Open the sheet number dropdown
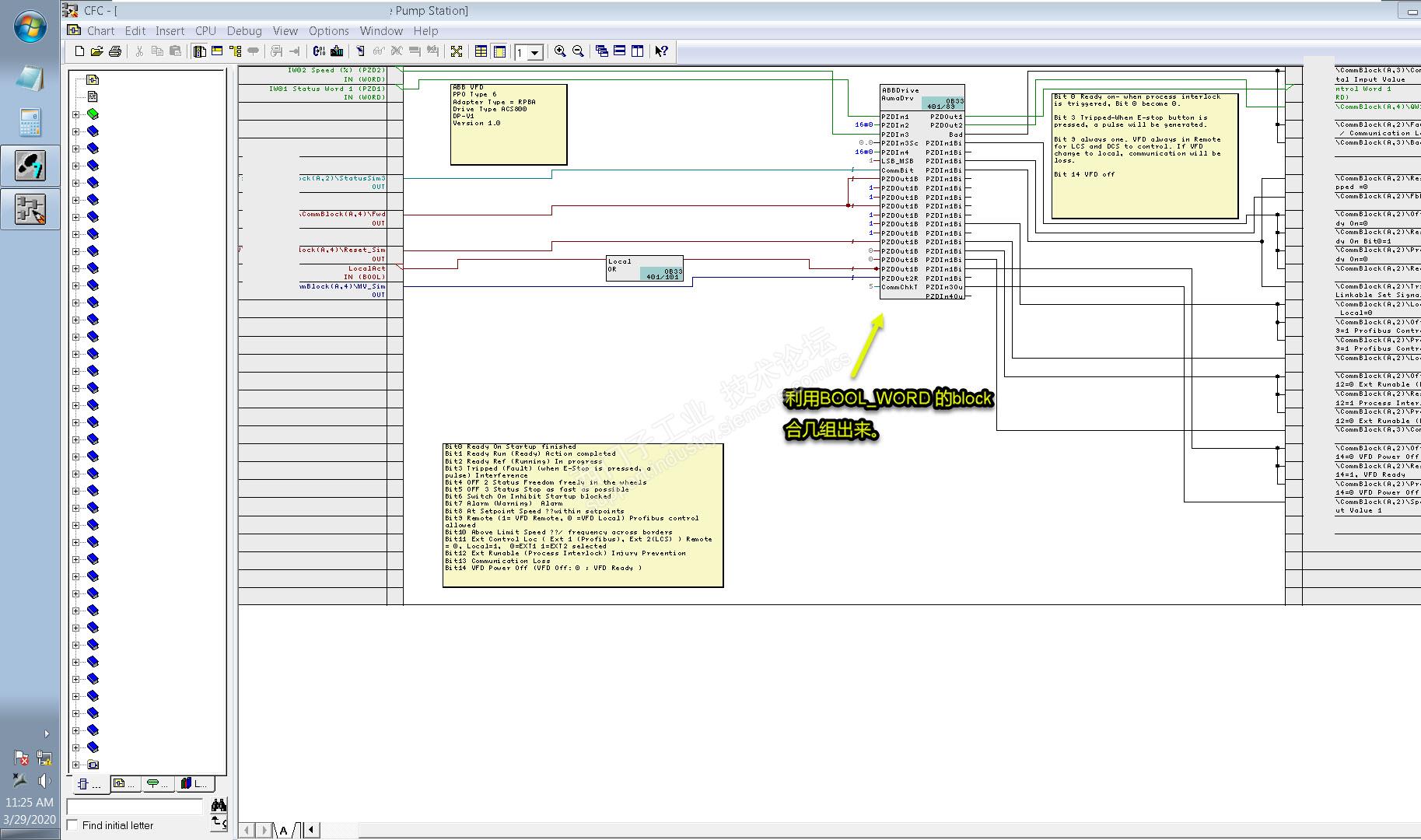This screenshot has height=840, width=1421. tap(535, 53)
